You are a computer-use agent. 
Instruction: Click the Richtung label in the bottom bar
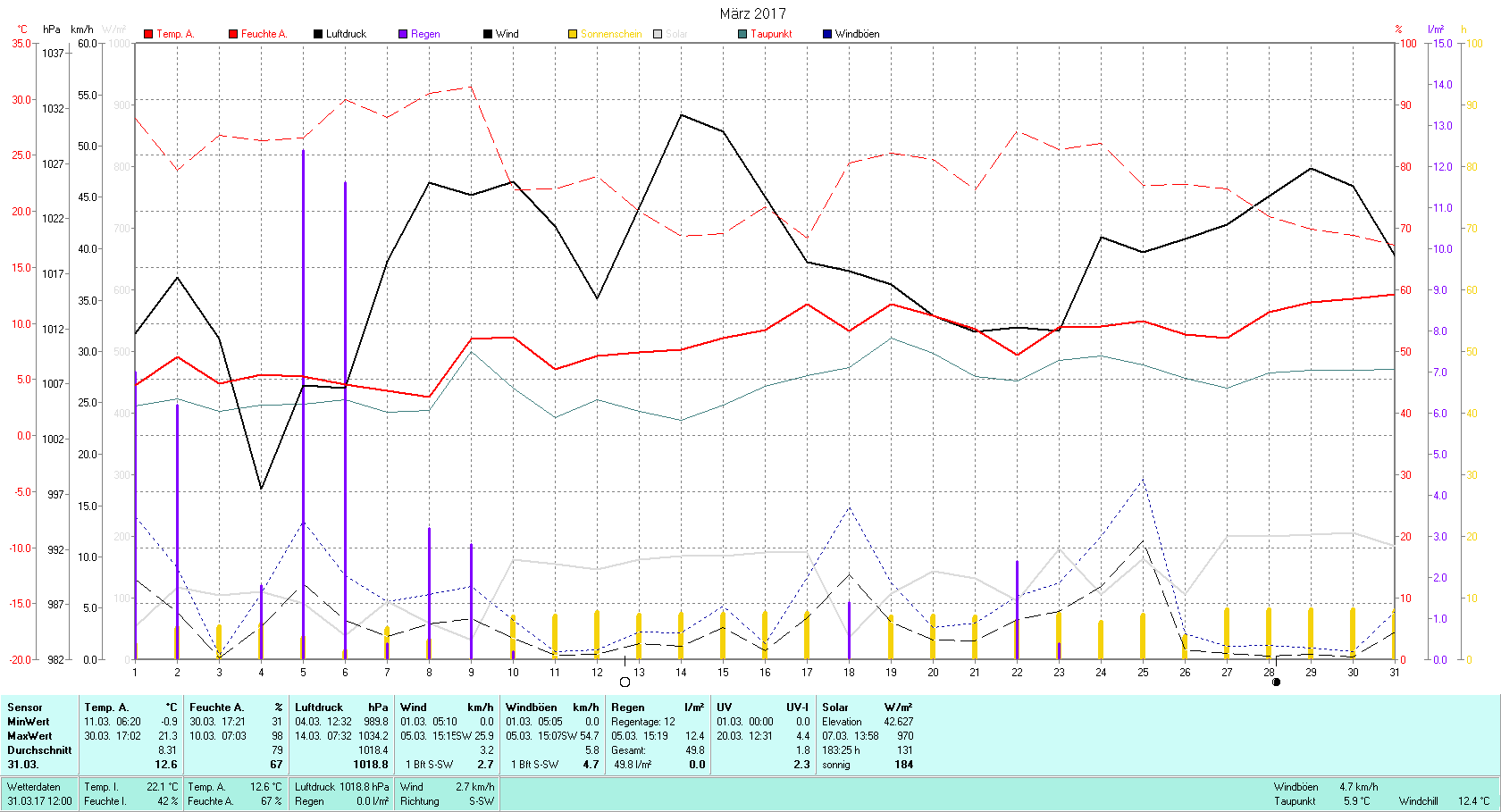coord(420,801)
